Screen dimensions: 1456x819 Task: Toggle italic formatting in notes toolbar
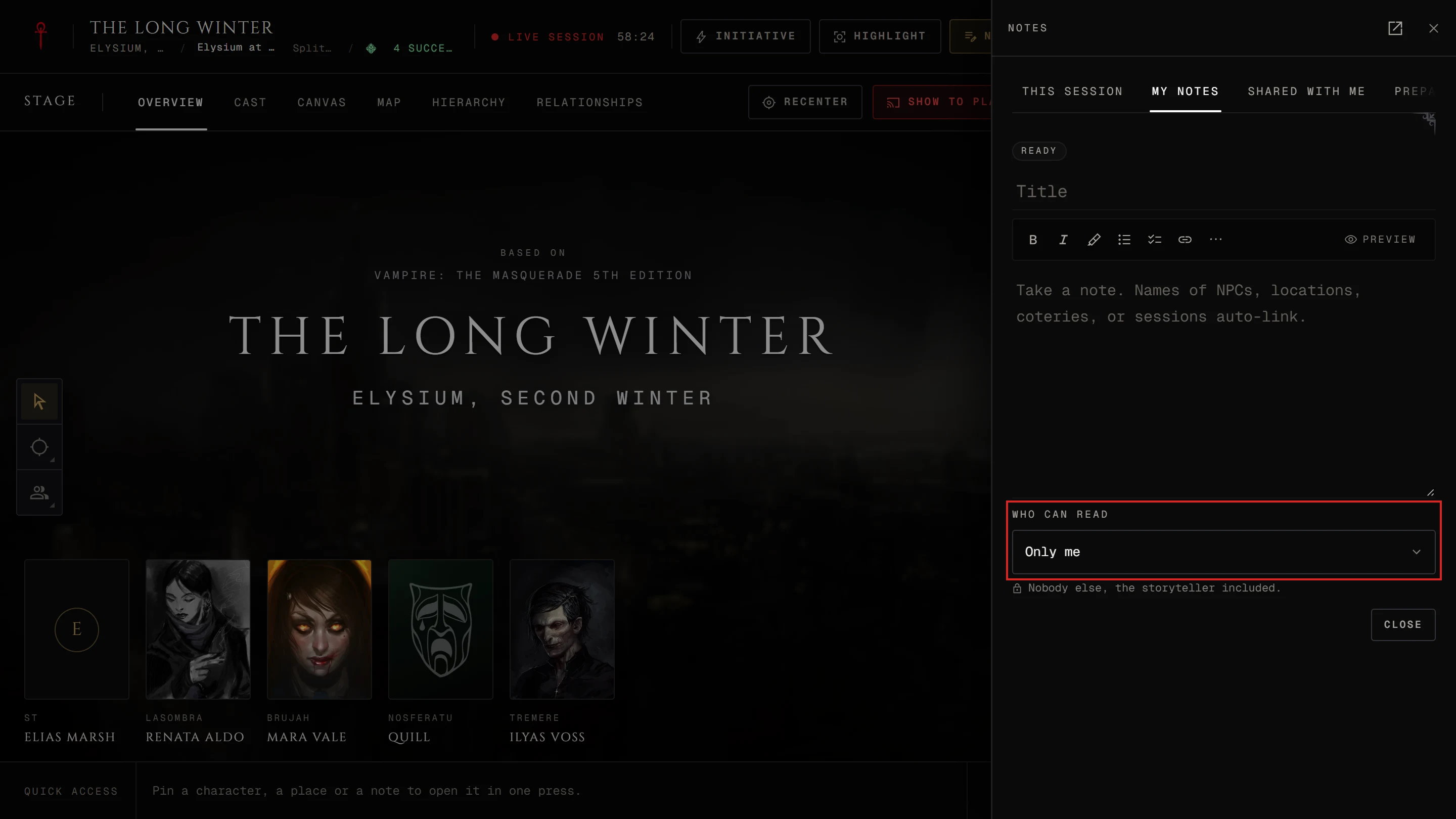1063,240
